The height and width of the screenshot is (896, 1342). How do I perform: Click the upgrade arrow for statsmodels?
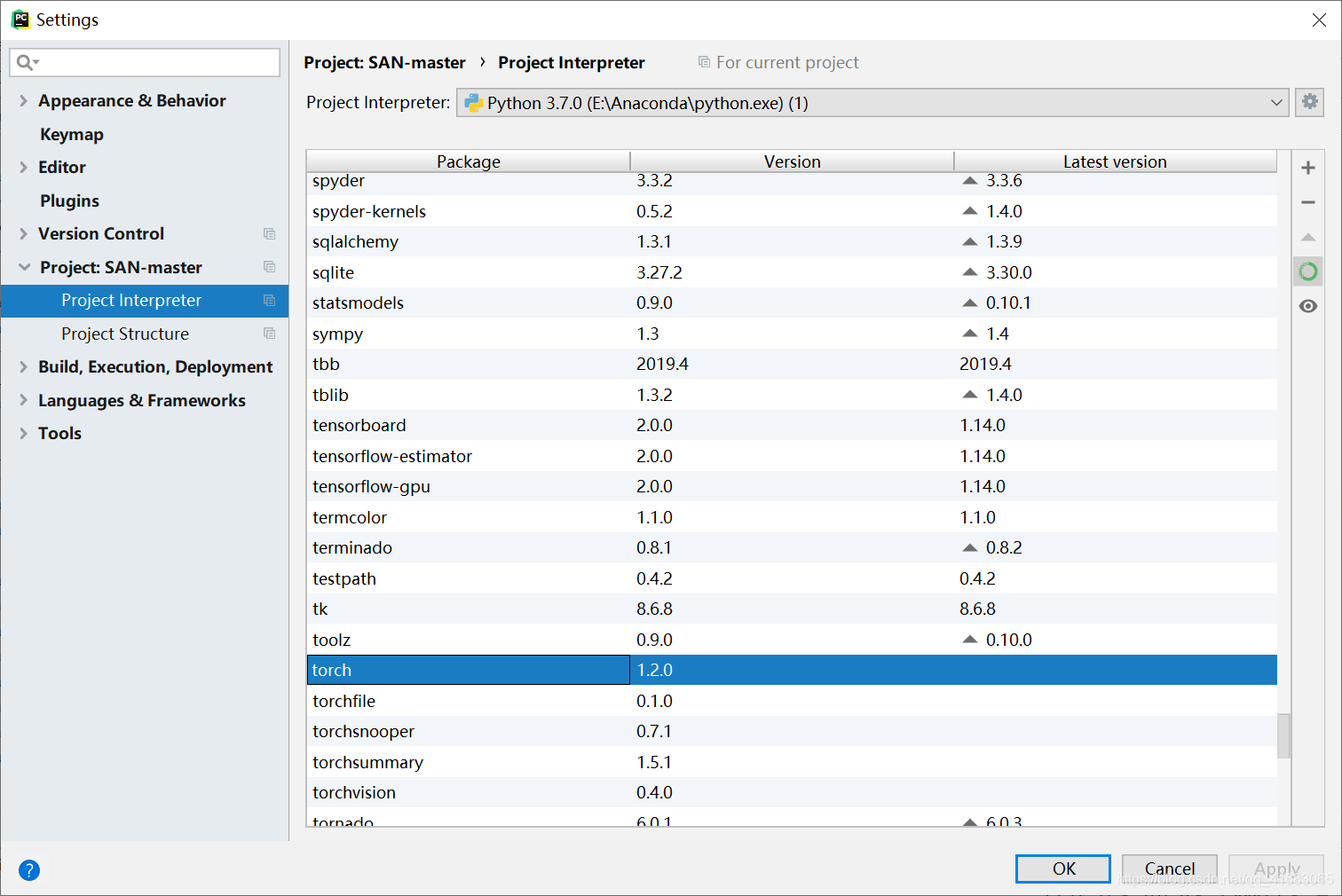[970, 303]
